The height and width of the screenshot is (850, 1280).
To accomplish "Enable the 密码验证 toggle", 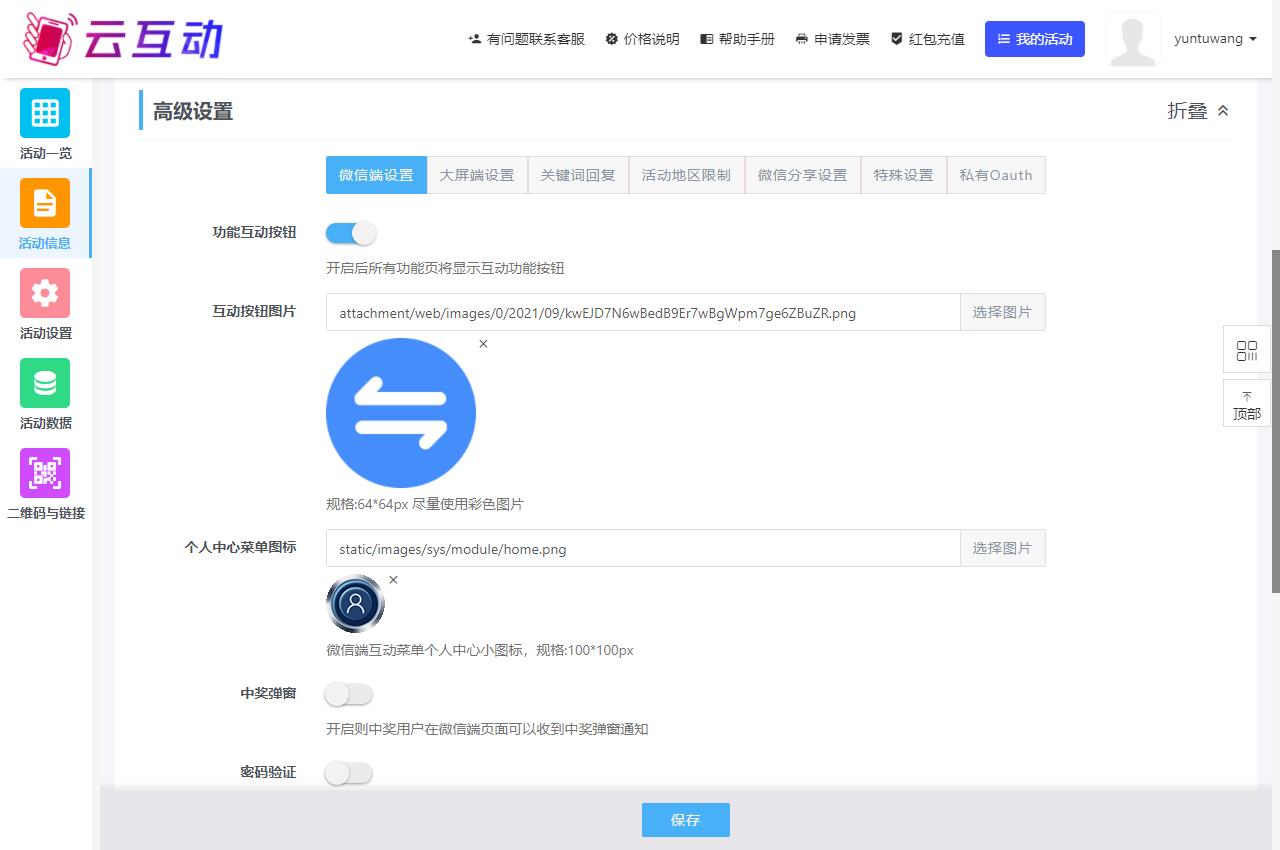I will [x=349, y=773].
